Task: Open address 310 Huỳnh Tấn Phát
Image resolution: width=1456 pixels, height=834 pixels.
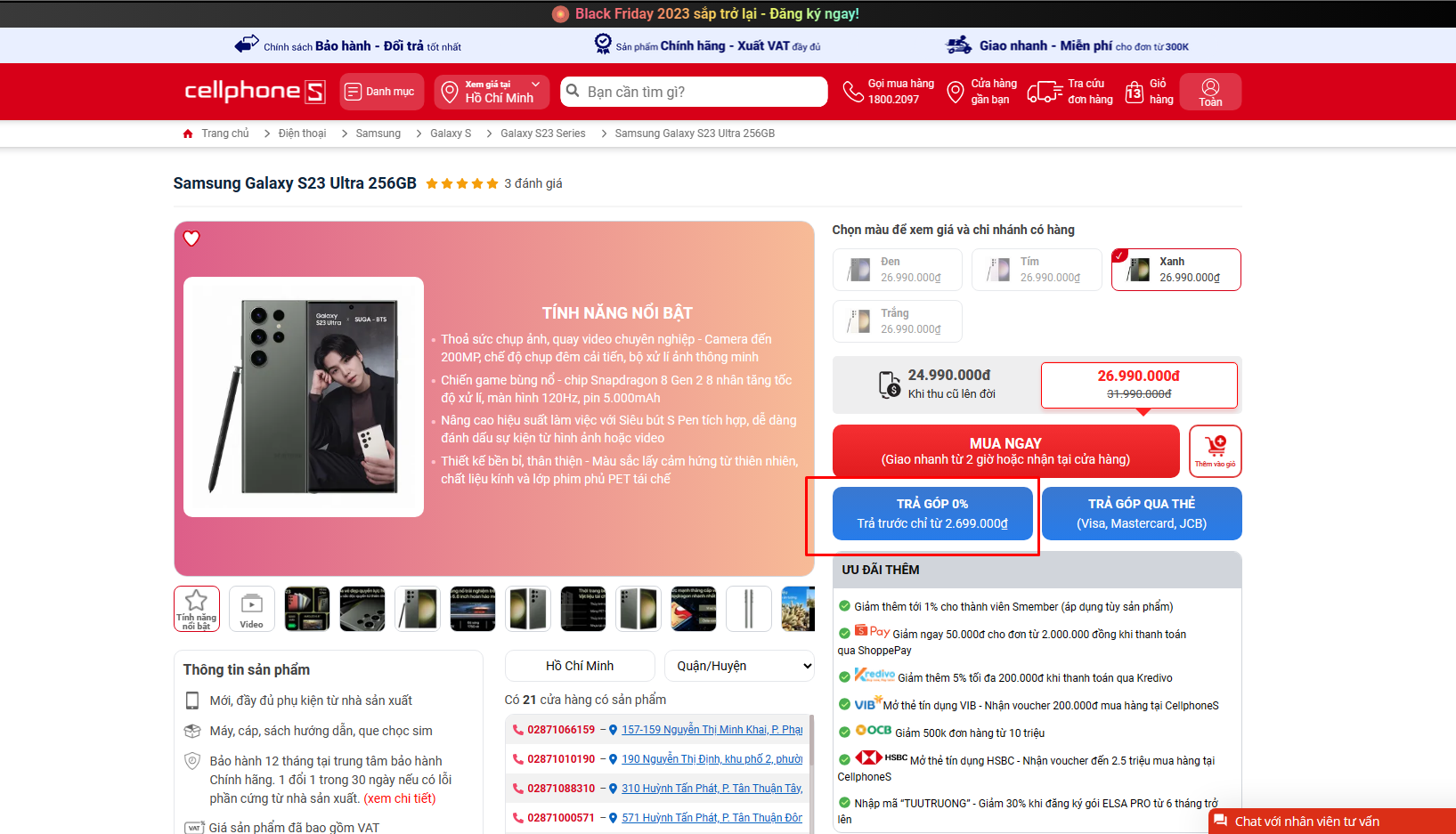Action: click(712, 789)
